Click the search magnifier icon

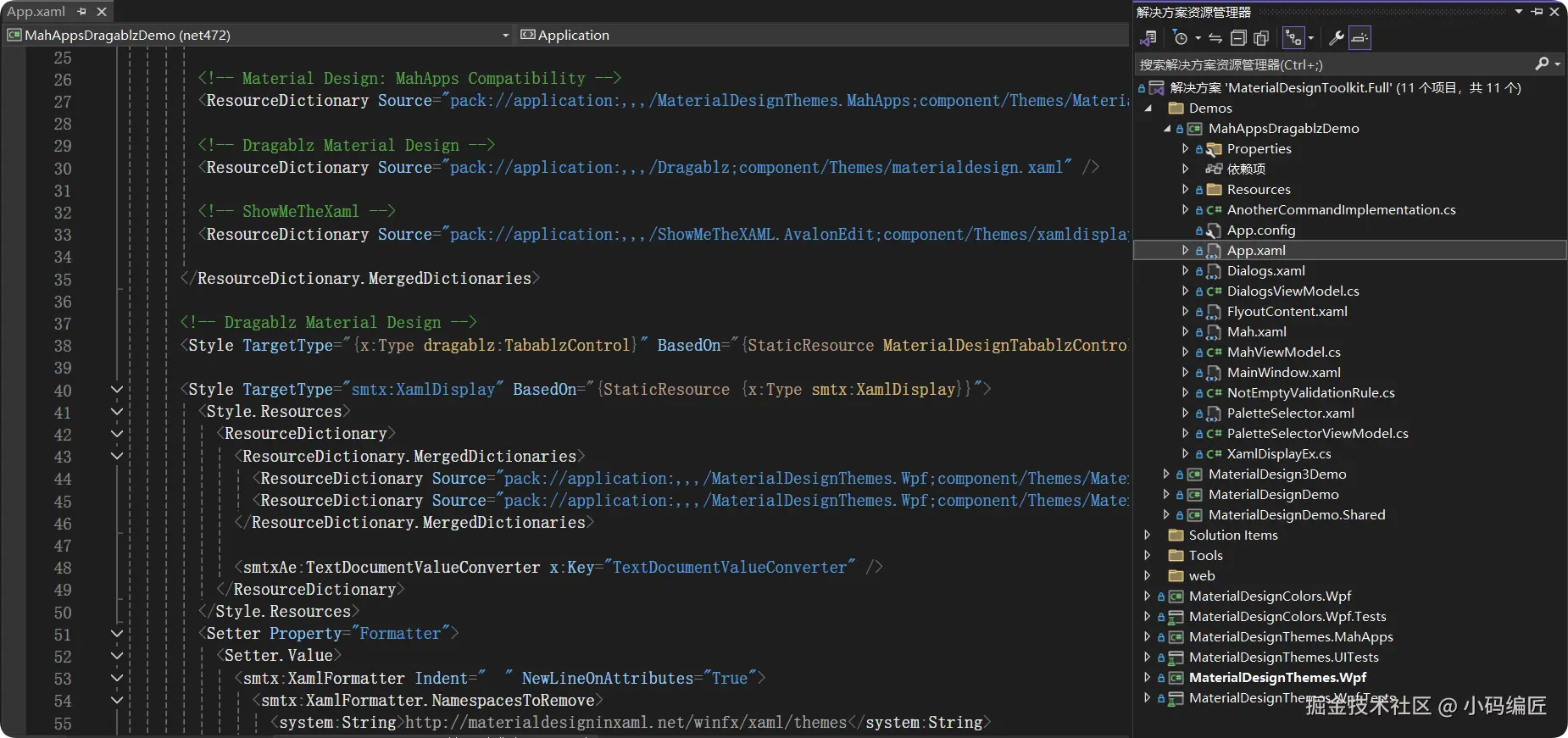click(1542, 64)
